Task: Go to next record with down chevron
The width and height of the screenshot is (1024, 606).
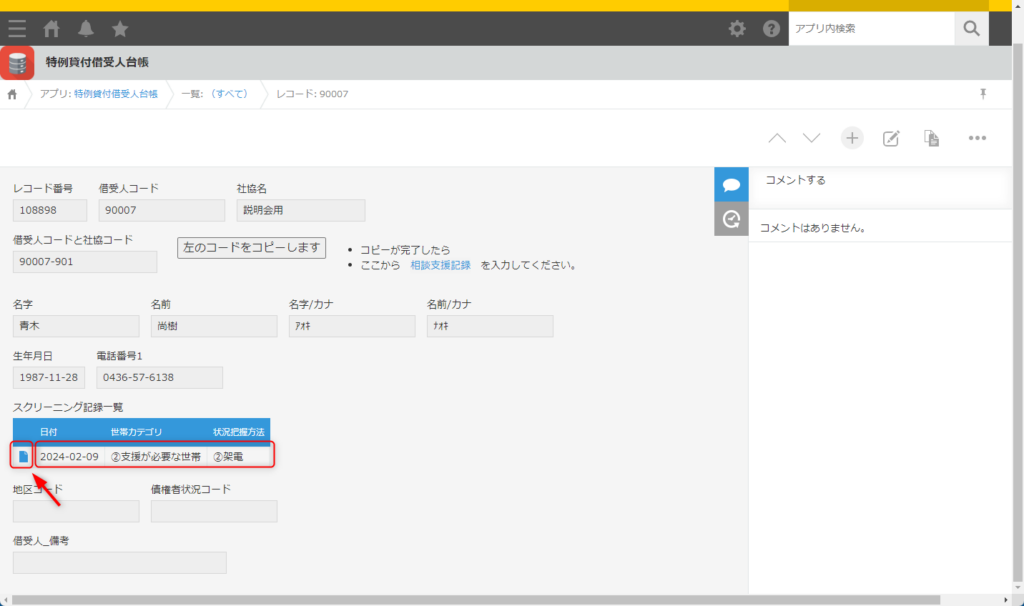Action: (x=812, y=138)
